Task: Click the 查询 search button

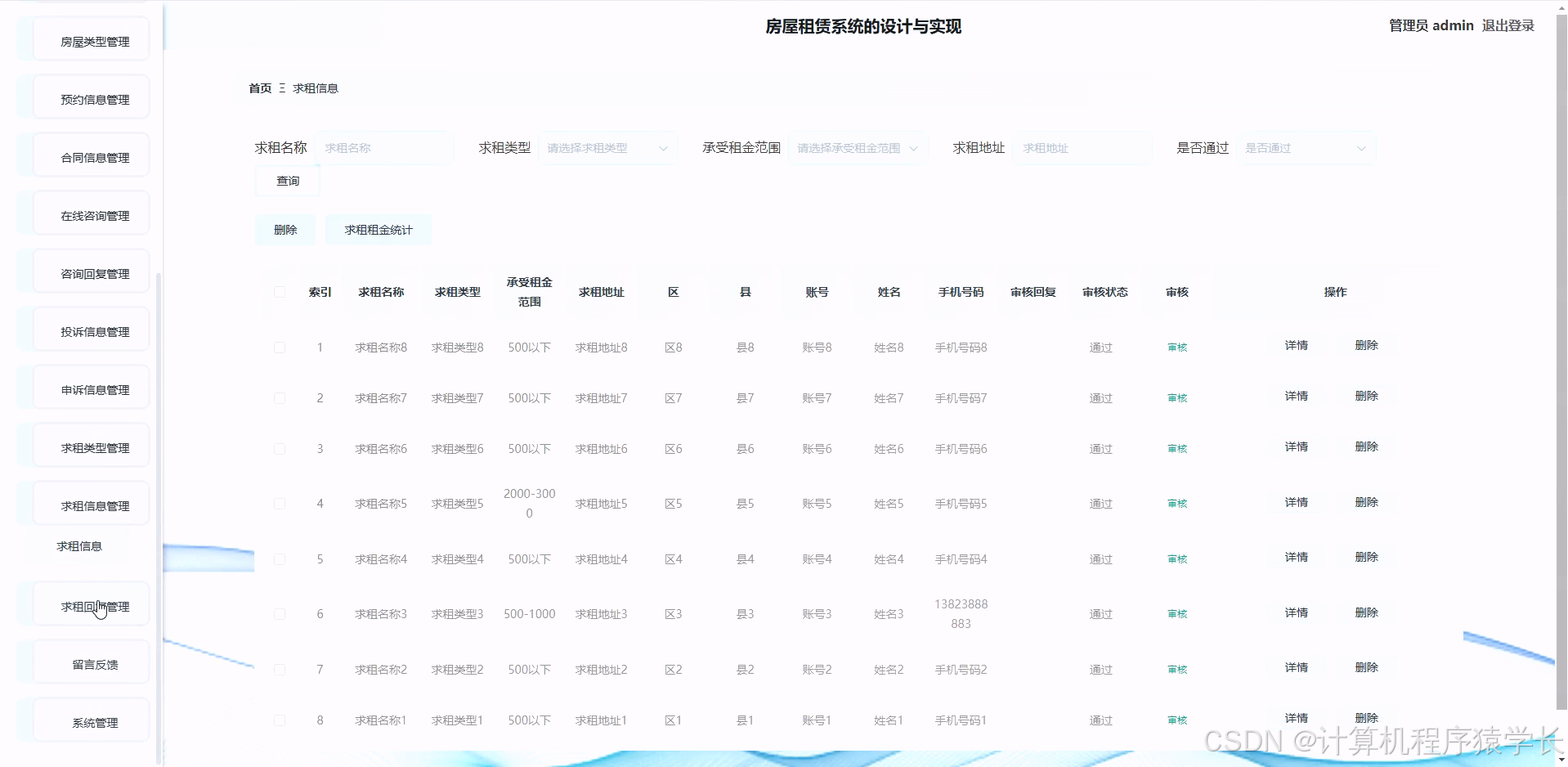Action: click(287, 181)
